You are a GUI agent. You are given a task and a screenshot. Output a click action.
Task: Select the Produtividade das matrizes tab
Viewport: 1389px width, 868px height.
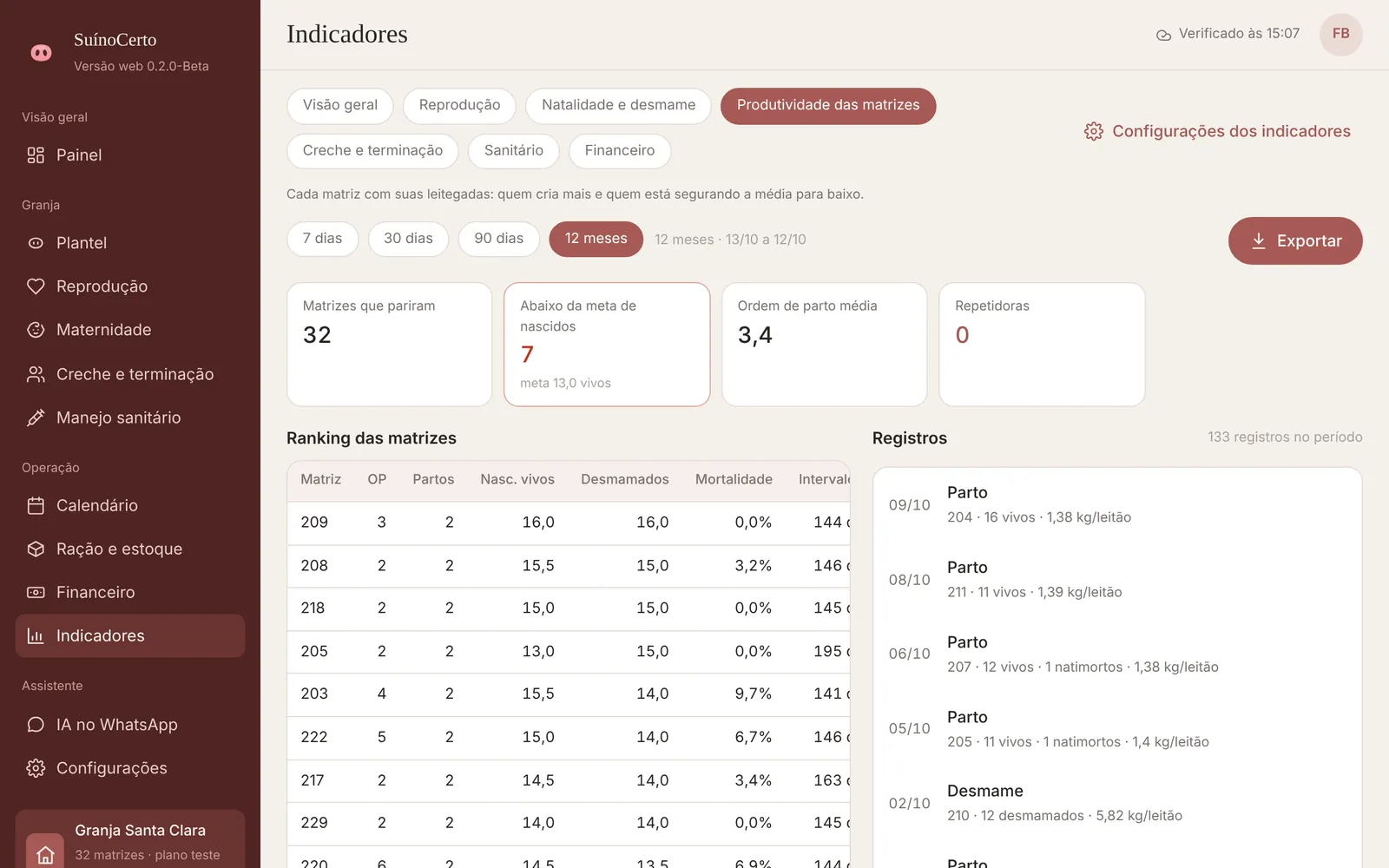828,106
